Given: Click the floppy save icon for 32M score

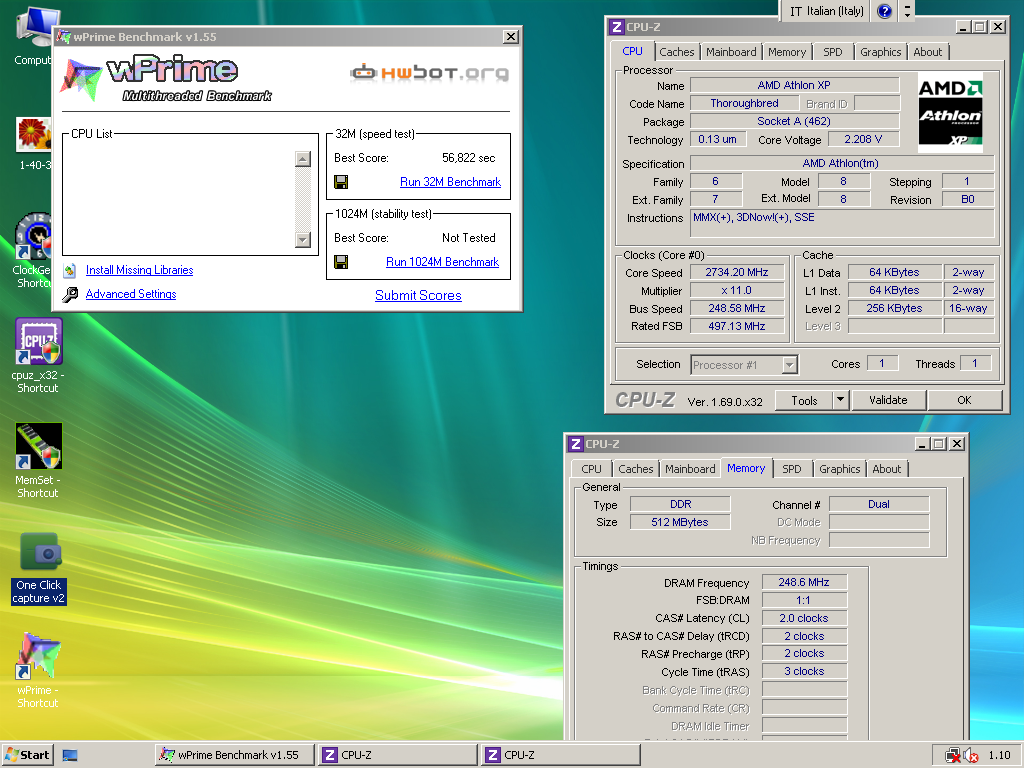Looking at the screenshot, I should click(x=341, y=182).
